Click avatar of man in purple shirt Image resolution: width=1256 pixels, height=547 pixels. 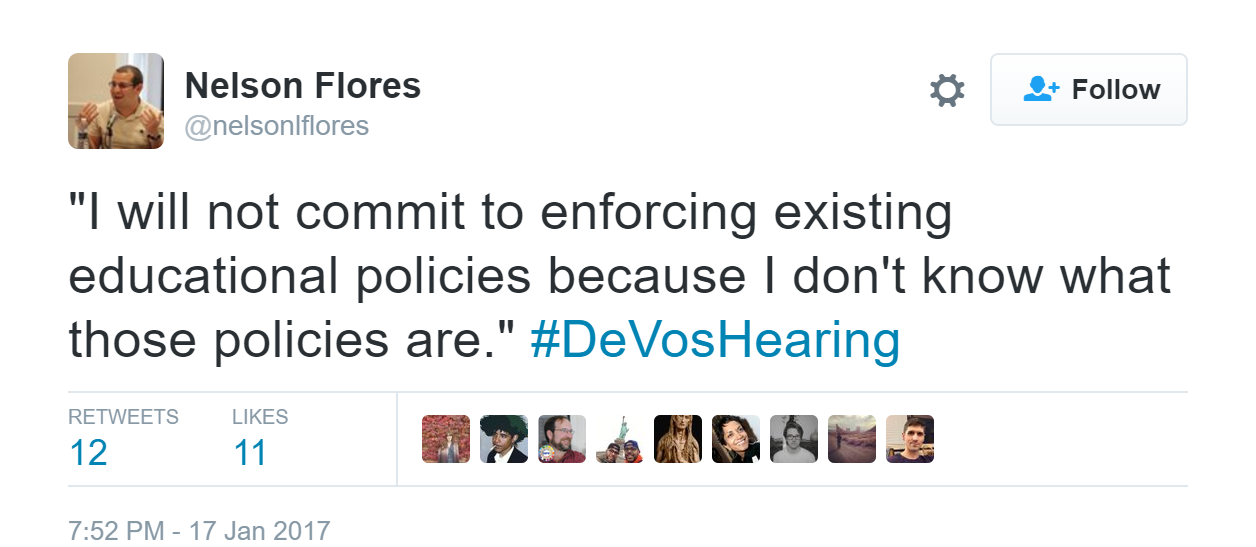pyautogui.click(x=910, y=439)
